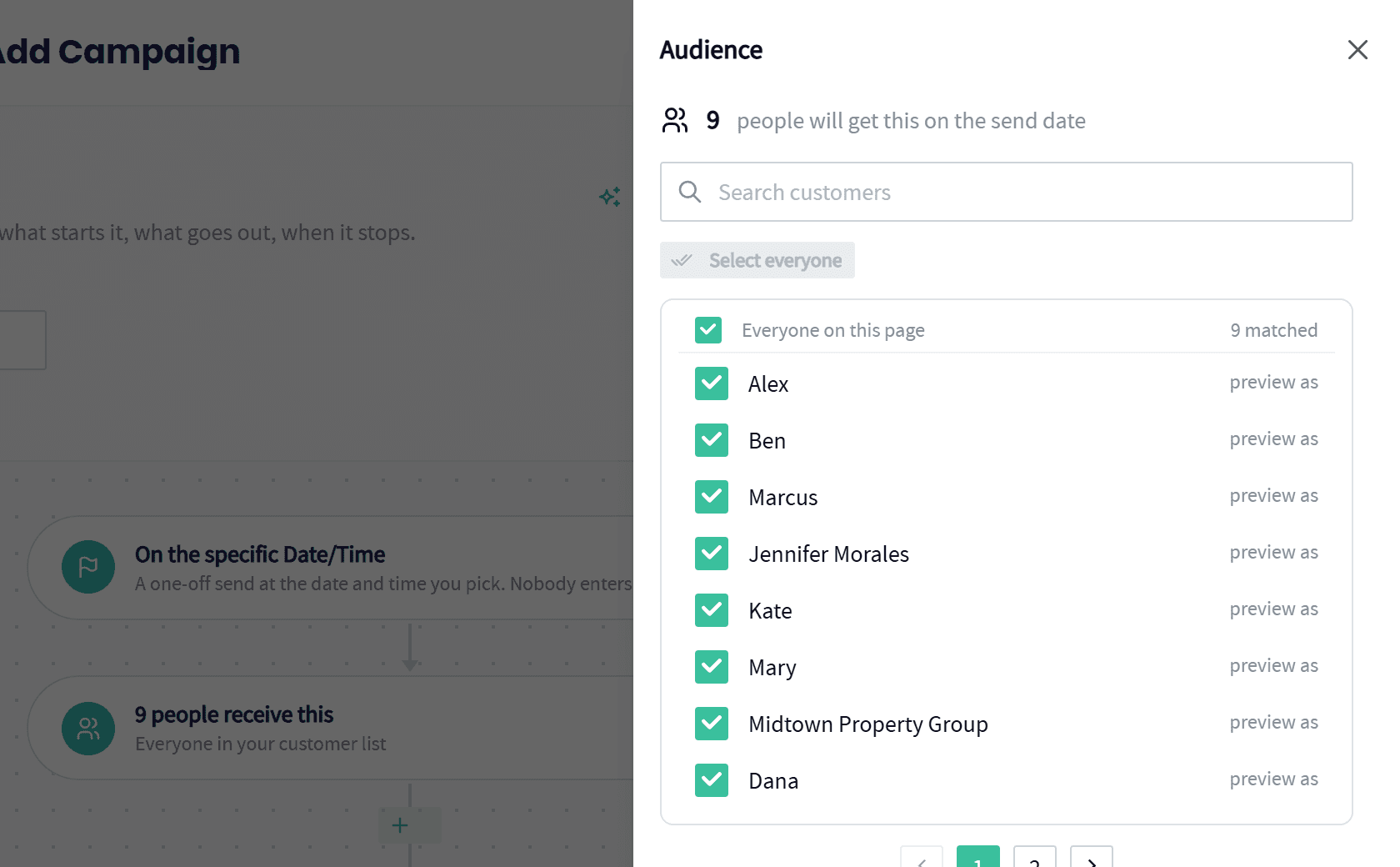Click preview as for Kate

tap(1273, 609)
